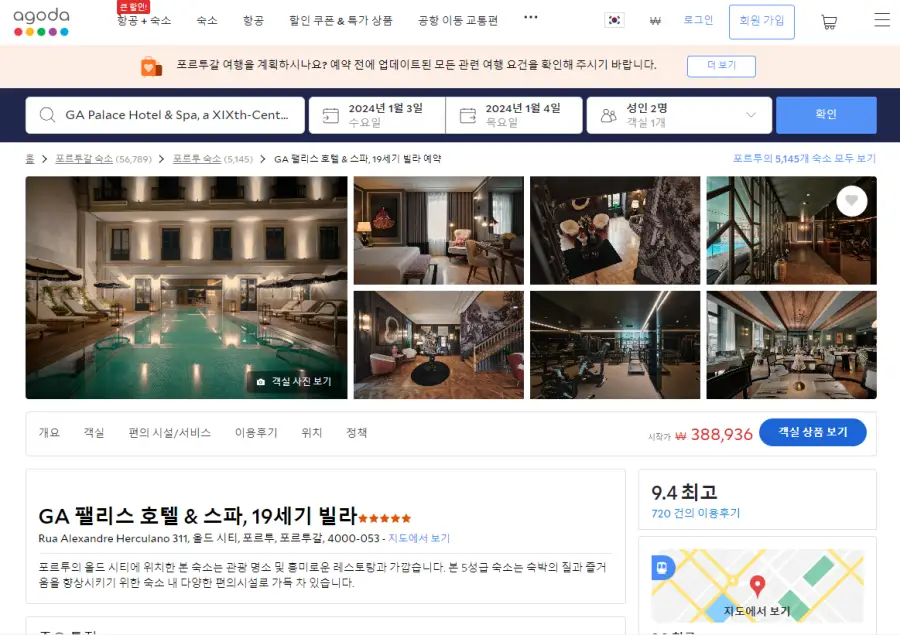The height and width of the screenshot is (635, 900).
Task: Switch to the 위치 tab
Action: click(x=312, y=433)
